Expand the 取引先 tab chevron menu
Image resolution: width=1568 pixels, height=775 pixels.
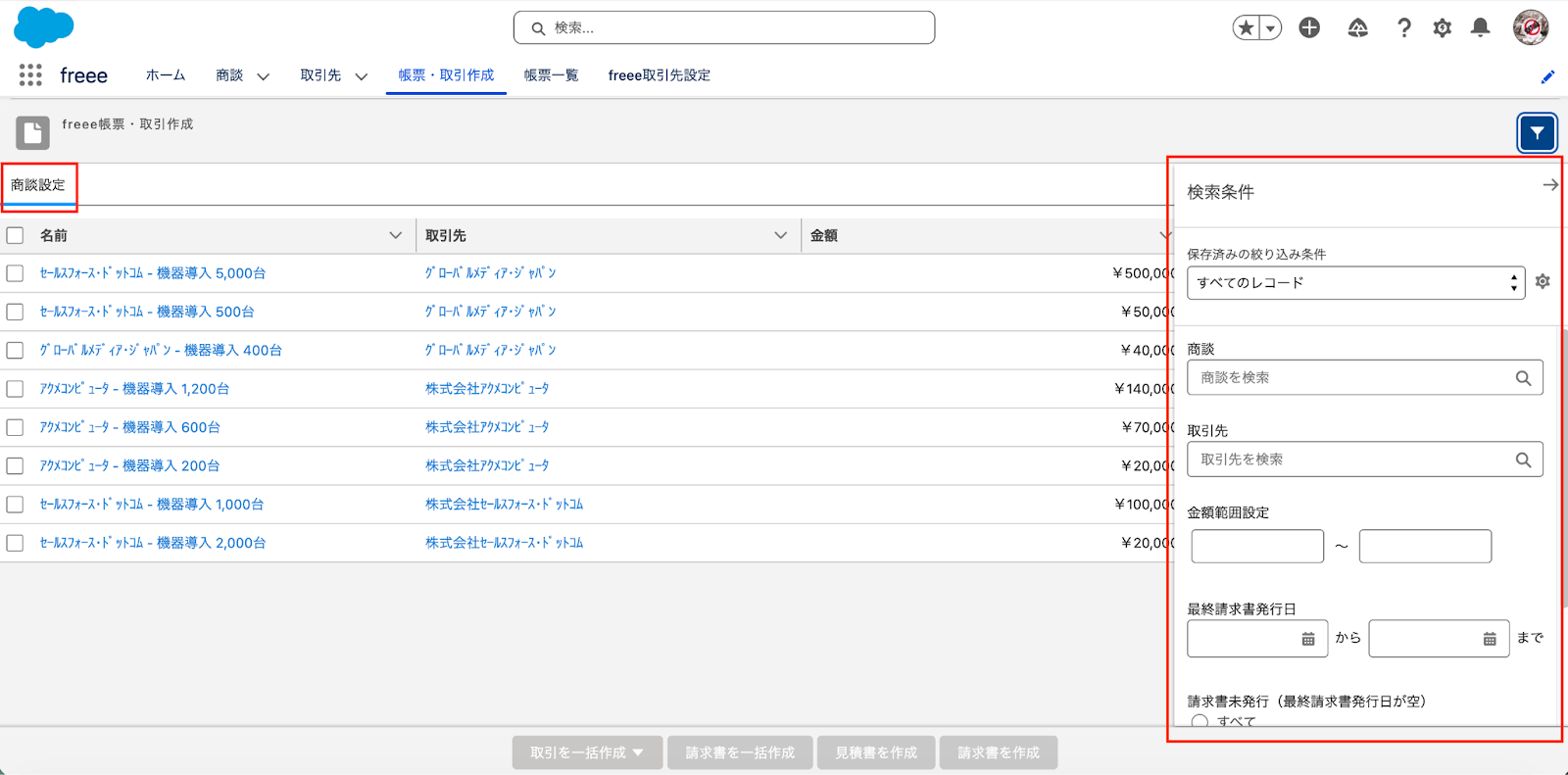coord(361,76)
